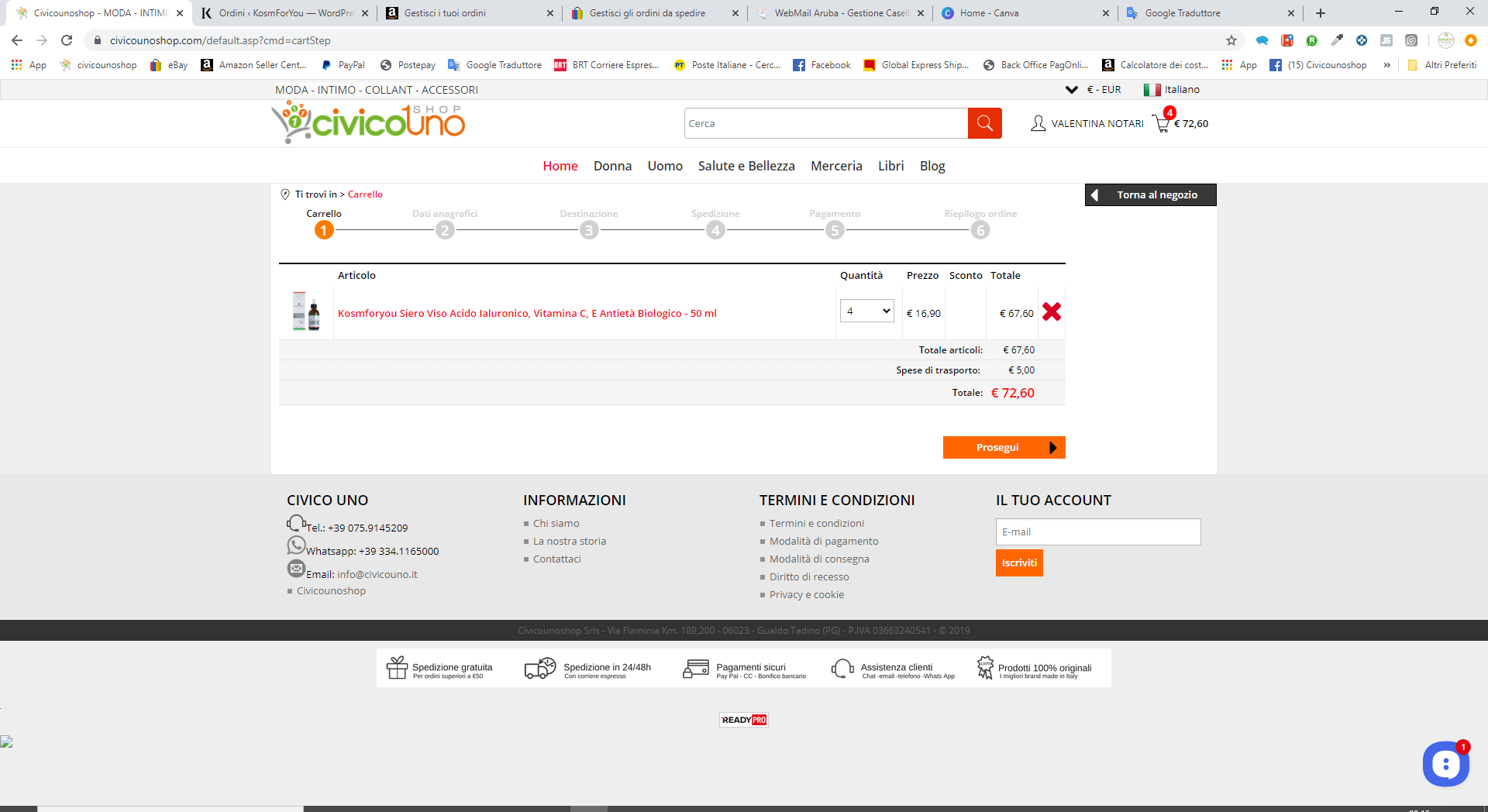Click the Carrello breadcrumb link
This screenshot has width=1488, height=812.
click(365, 194)
